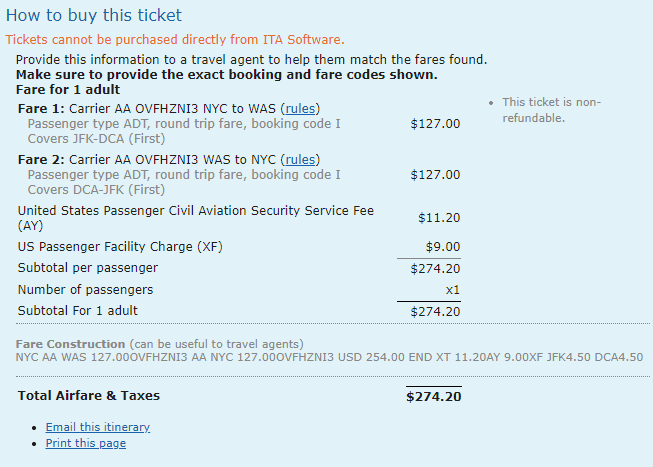Open the rules link for Fare 1

click(300, 109)
